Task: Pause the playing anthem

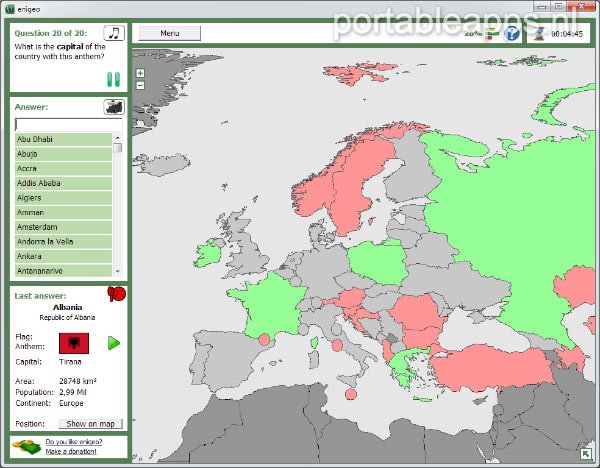Action: [x=114, y=80]
